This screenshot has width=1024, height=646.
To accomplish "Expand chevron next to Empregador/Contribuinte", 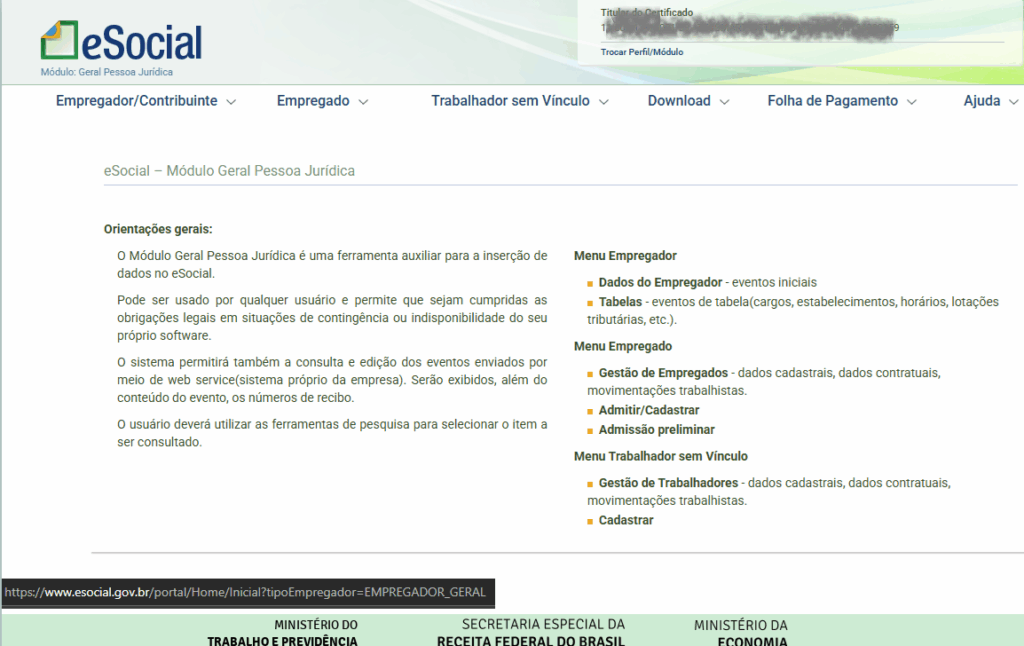I will (x=231, y=102).
